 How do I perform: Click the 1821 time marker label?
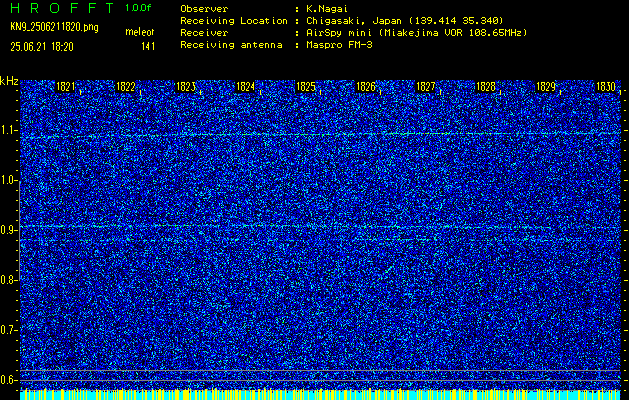(x=66, y=87)
